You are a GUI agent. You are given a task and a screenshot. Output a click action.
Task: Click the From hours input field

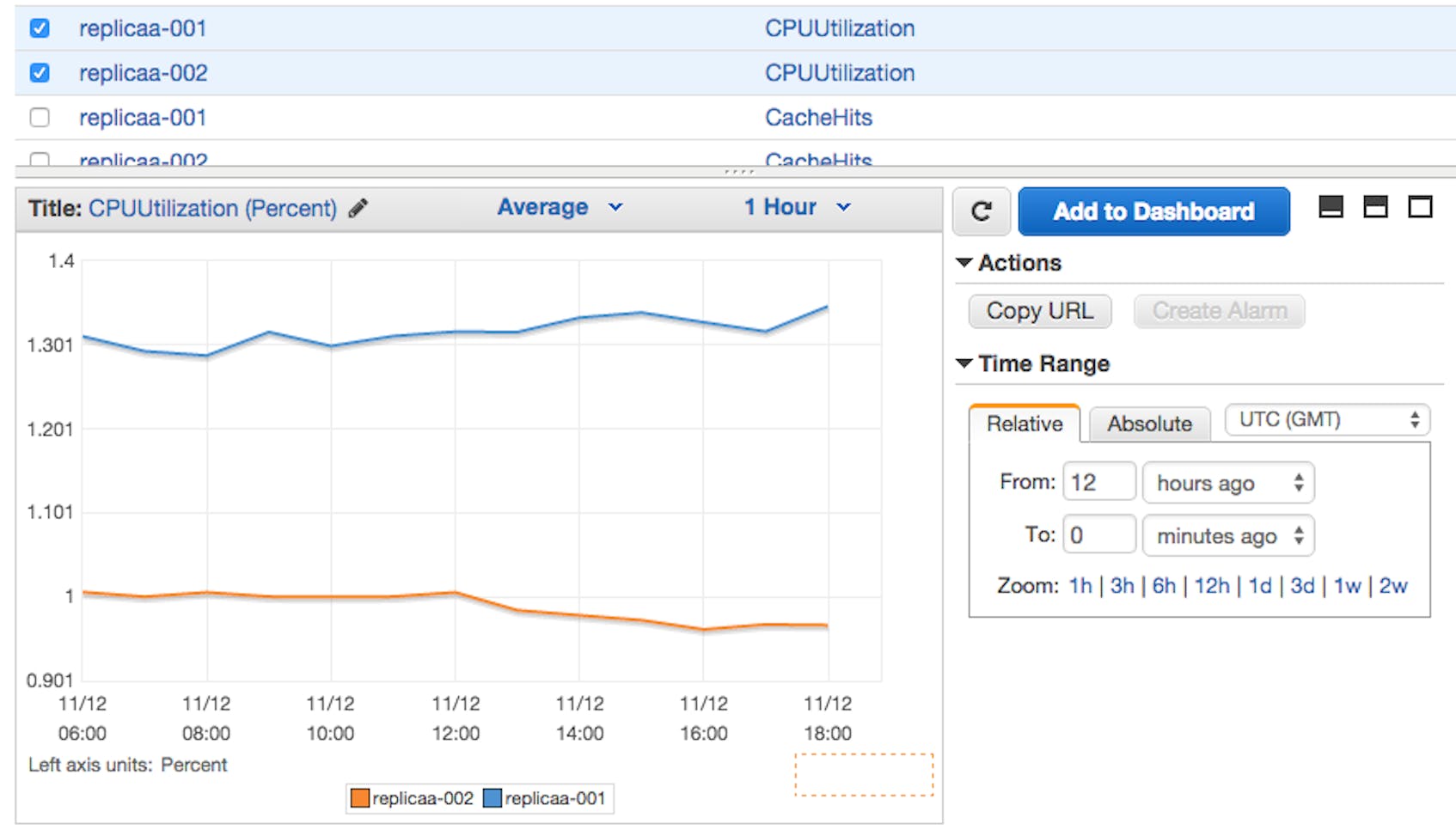point(1098,482)
